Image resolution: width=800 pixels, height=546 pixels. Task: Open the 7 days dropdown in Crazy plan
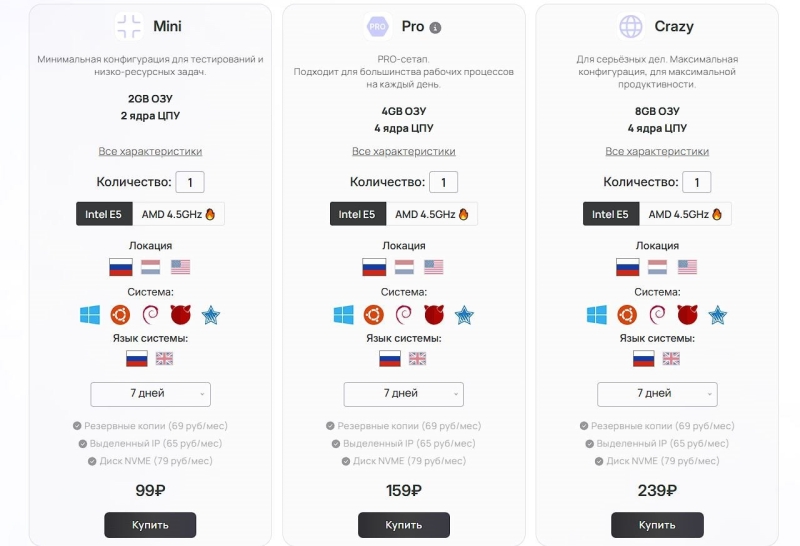coord(657,394)
